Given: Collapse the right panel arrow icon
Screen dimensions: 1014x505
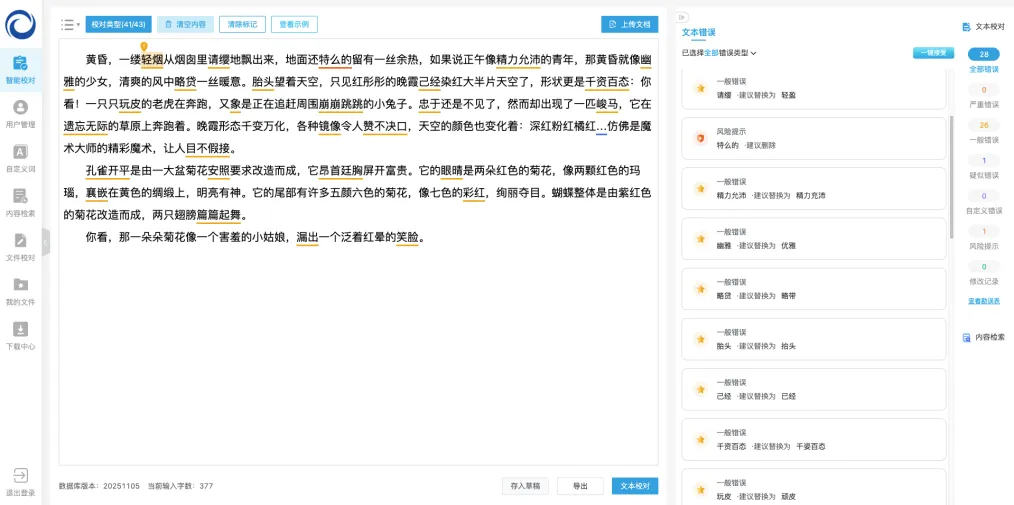Looking at the screenshot, I should pyautogui.click(x=683, y=17).
